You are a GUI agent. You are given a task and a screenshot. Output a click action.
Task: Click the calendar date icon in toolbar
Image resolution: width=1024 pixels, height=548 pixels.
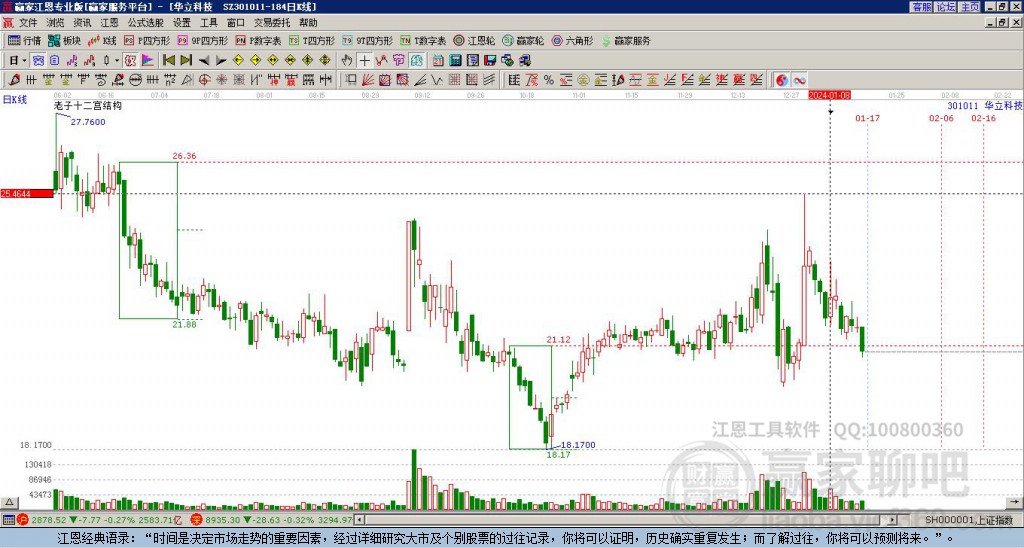coord(438,61)
